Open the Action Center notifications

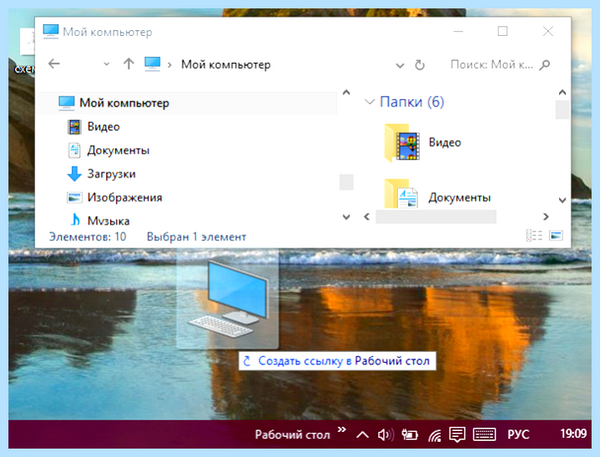457,434
